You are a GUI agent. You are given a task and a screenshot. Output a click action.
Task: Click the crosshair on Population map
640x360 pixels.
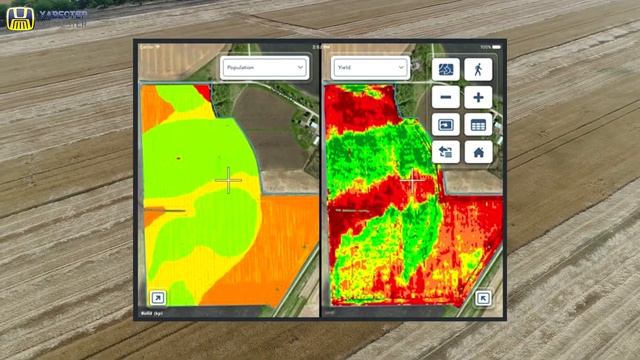point(228,180)
